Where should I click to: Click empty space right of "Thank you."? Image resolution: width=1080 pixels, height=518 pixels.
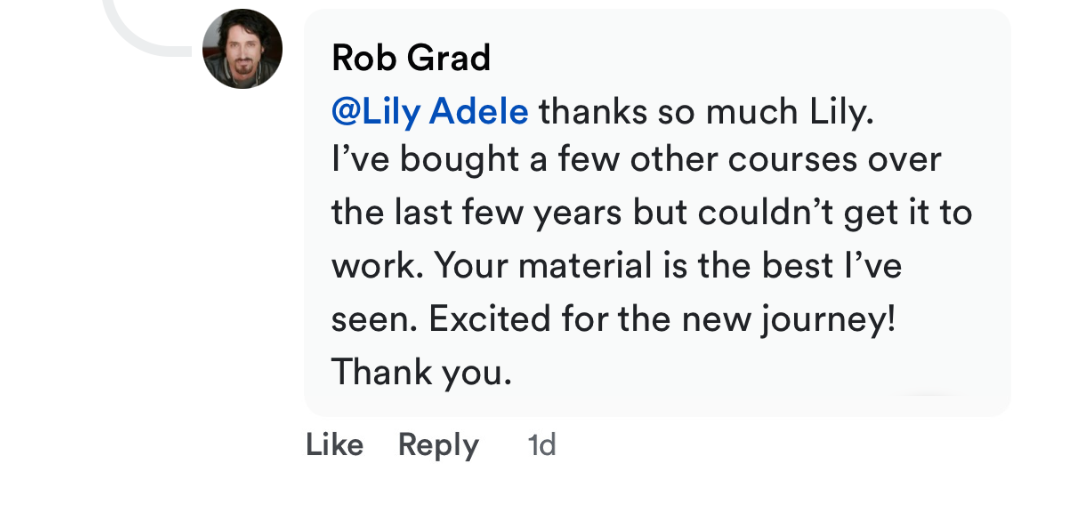(750, 371)
